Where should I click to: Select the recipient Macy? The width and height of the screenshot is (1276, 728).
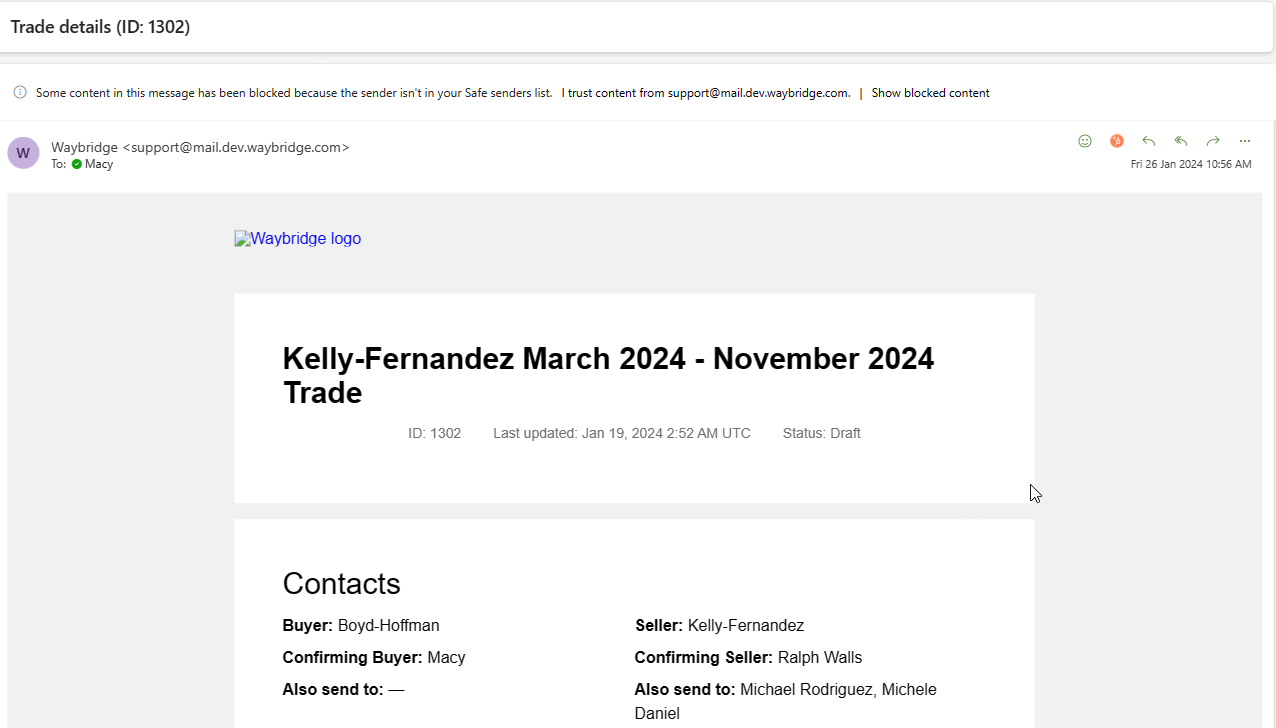[x=99, y=164]
